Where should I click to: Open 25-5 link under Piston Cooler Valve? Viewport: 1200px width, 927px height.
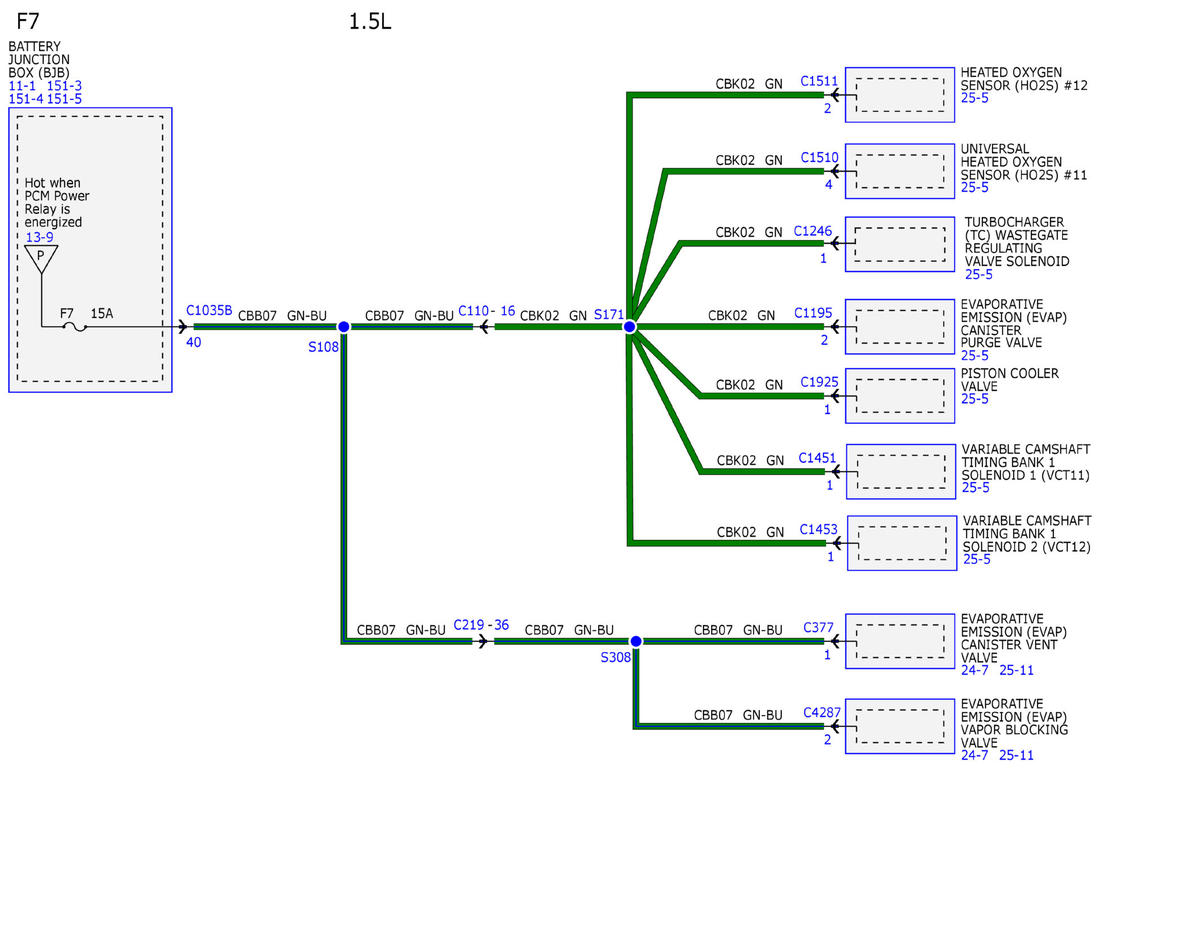tap(975, 399)
